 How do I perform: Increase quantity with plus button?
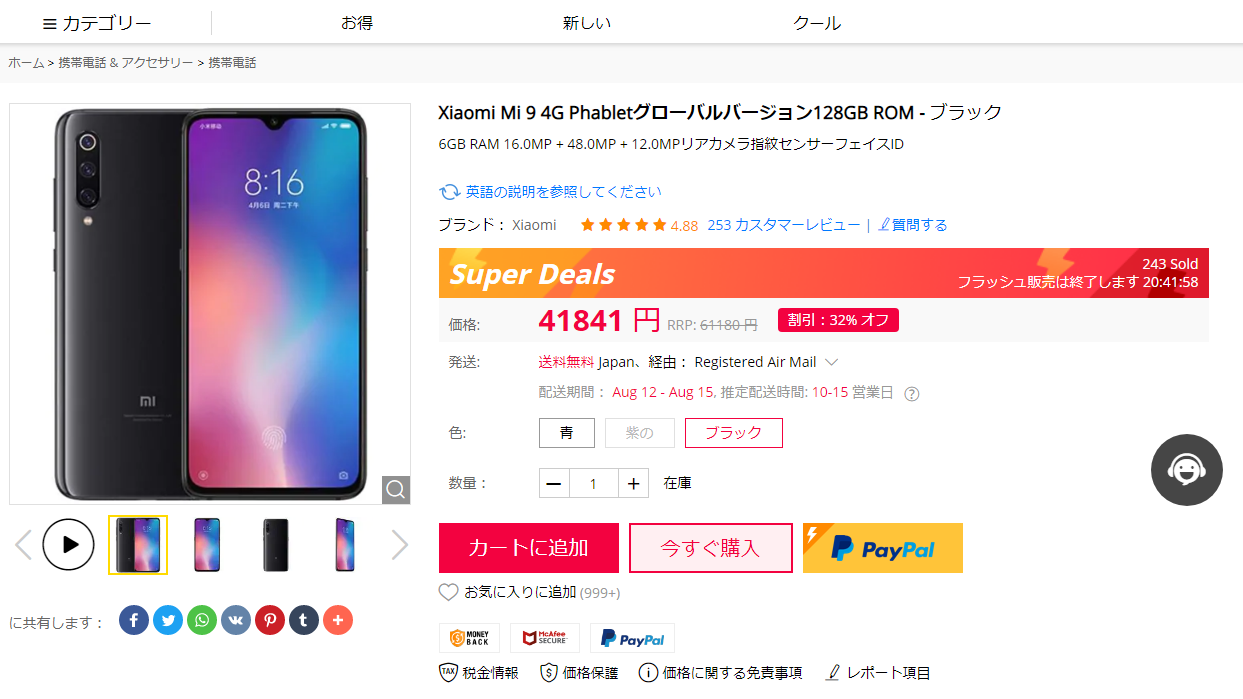coord(633,483)
